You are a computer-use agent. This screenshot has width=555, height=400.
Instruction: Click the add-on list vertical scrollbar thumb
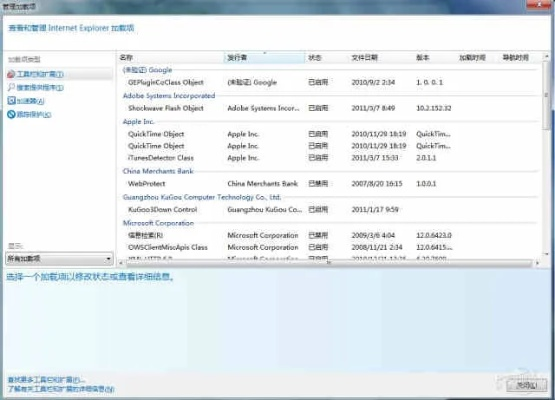click(547, 95)
